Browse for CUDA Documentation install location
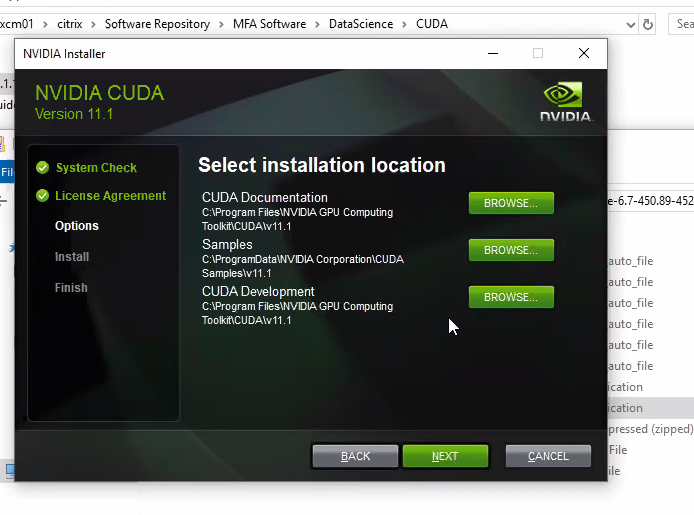Viewport: 694px width, 515px height. point(511,203)
